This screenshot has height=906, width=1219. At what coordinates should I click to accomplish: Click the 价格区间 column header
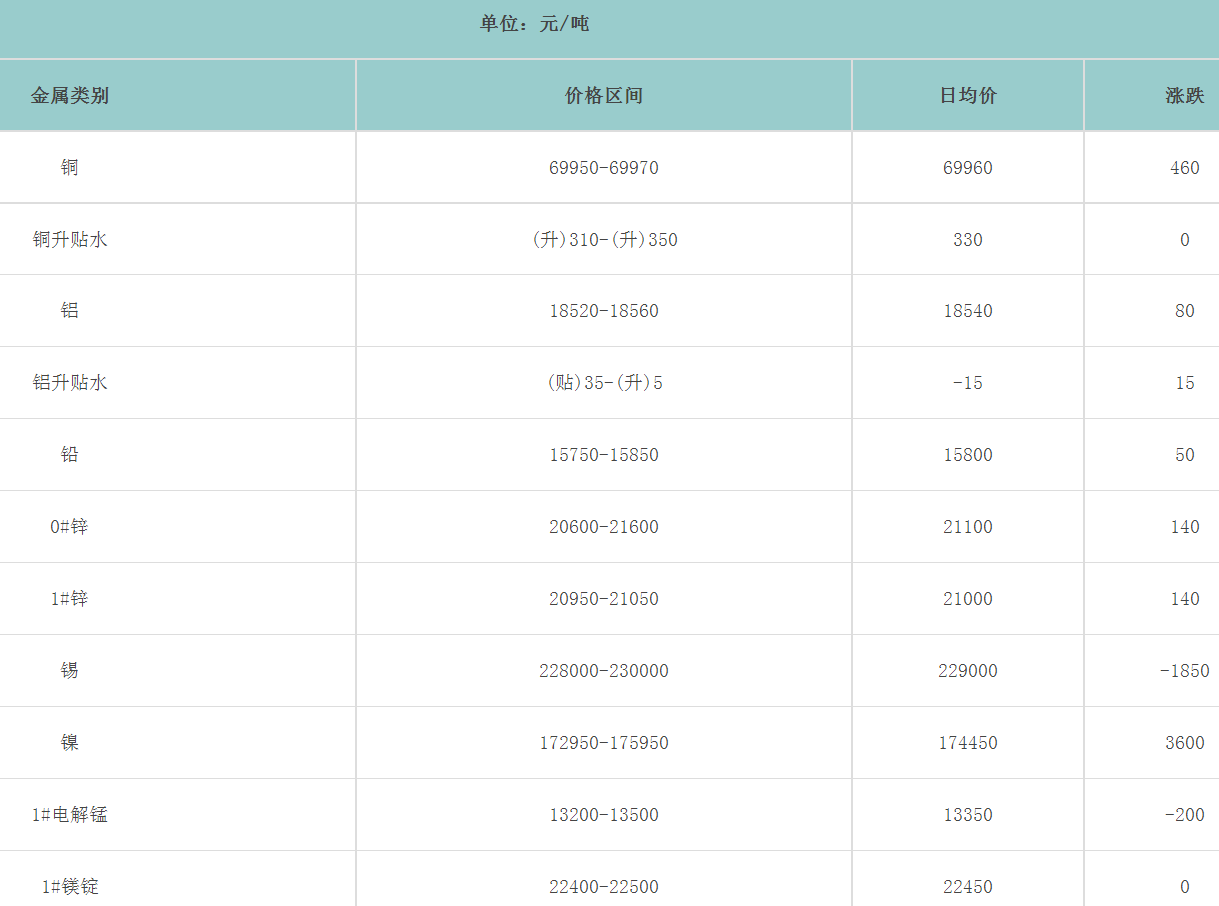[604, 96]
